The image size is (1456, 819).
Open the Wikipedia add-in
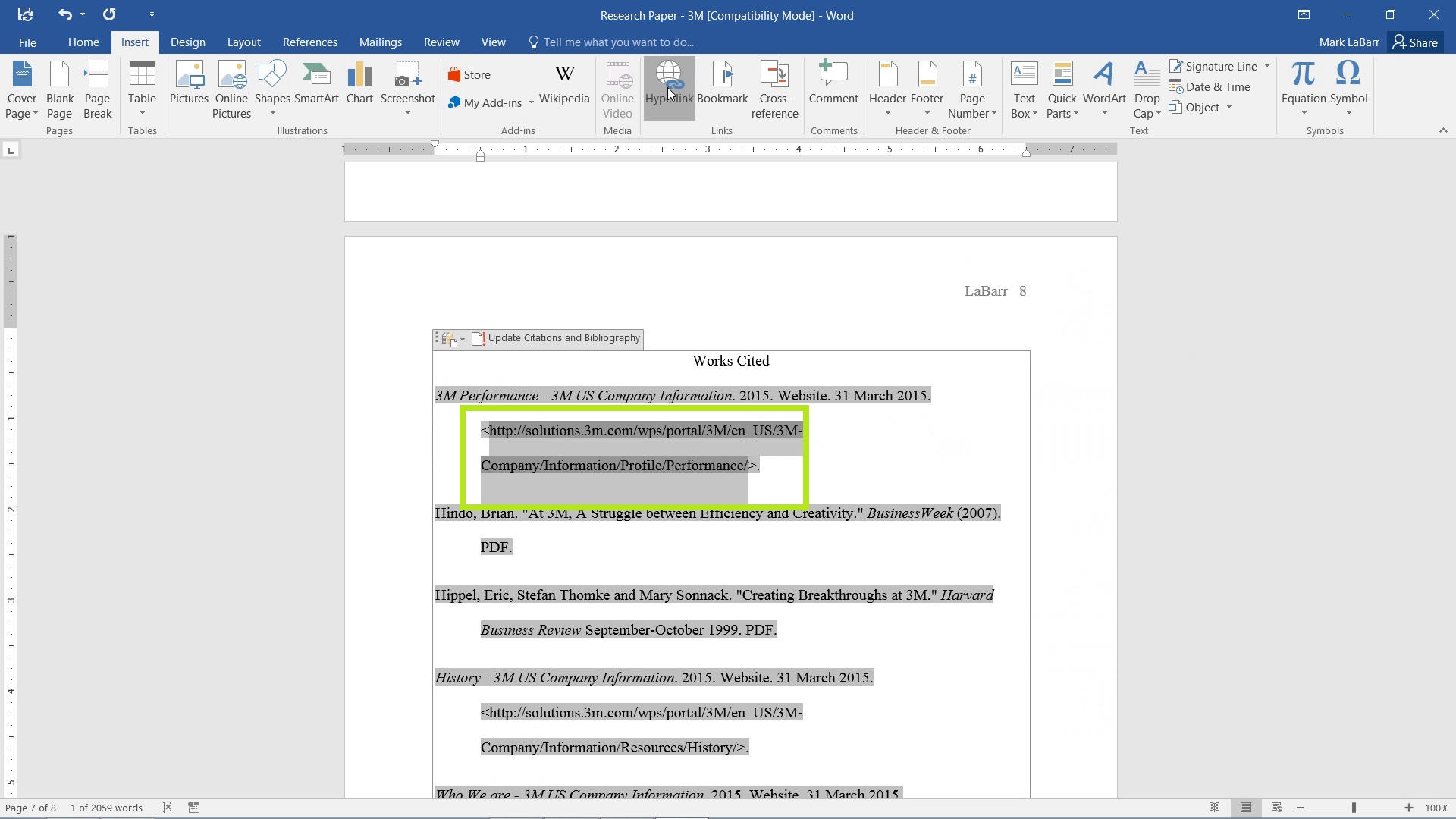(564, 83)
